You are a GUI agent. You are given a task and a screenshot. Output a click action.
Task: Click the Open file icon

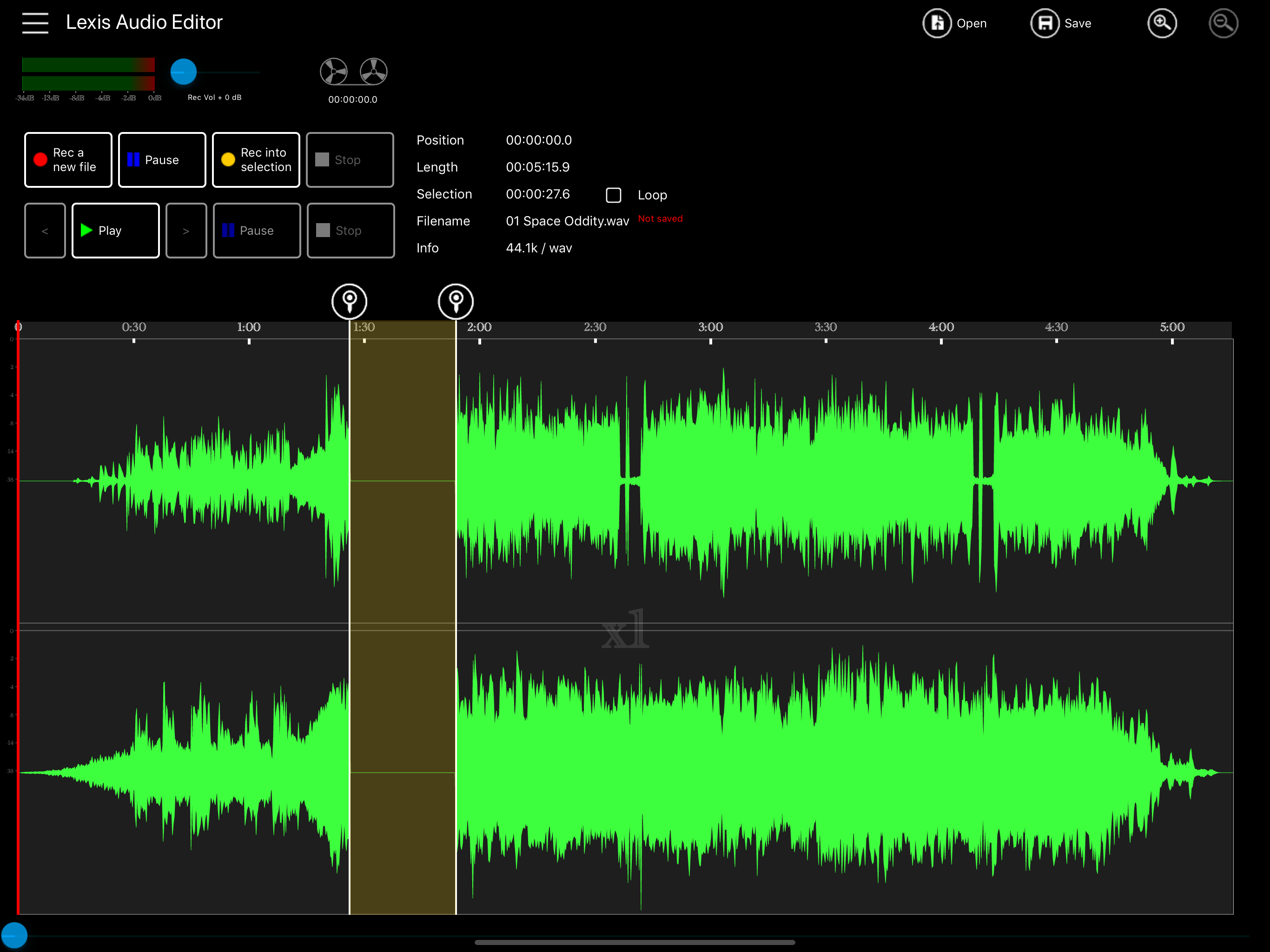[x=936, y=24]
